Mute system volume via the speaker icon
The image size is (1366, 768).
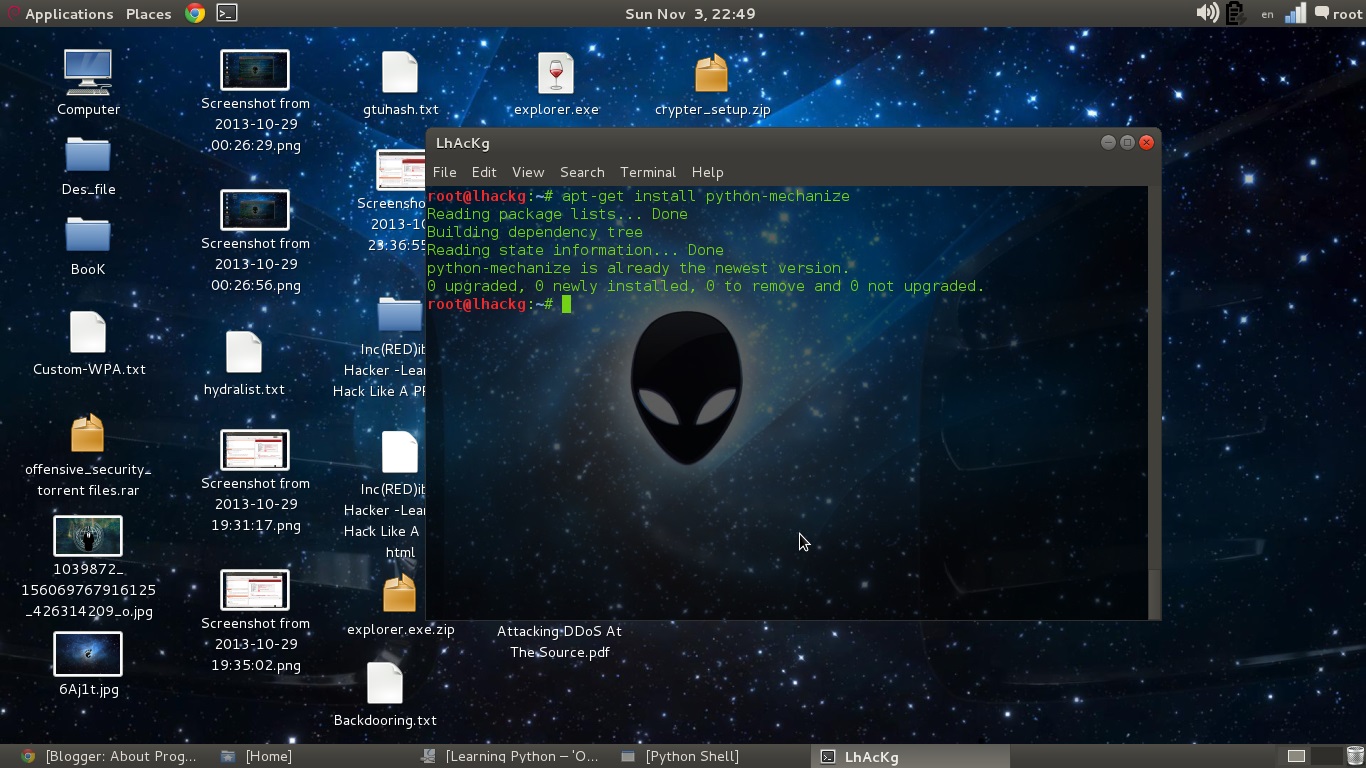1207,13
